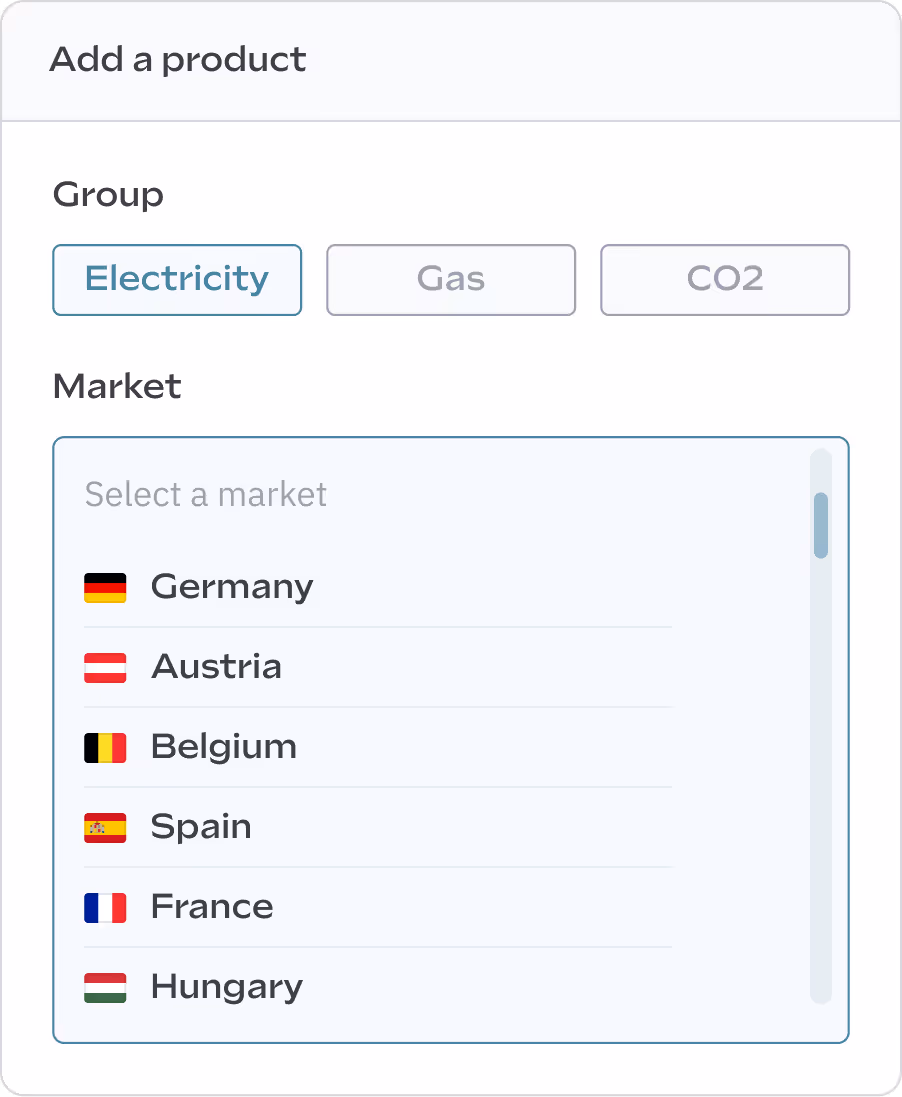The width and height of the screenshot is (902, 1097).
Task: Click the Austria flag icon
Action: 105,667
